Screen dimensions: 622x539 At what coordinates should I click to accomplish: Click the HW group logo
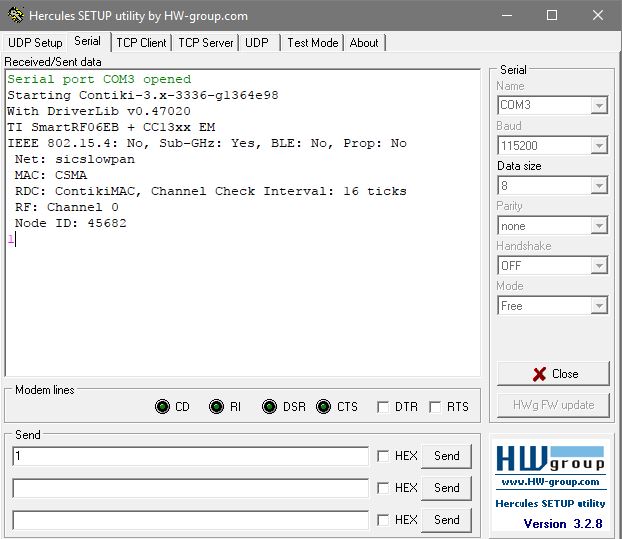[x=550, y=458]
